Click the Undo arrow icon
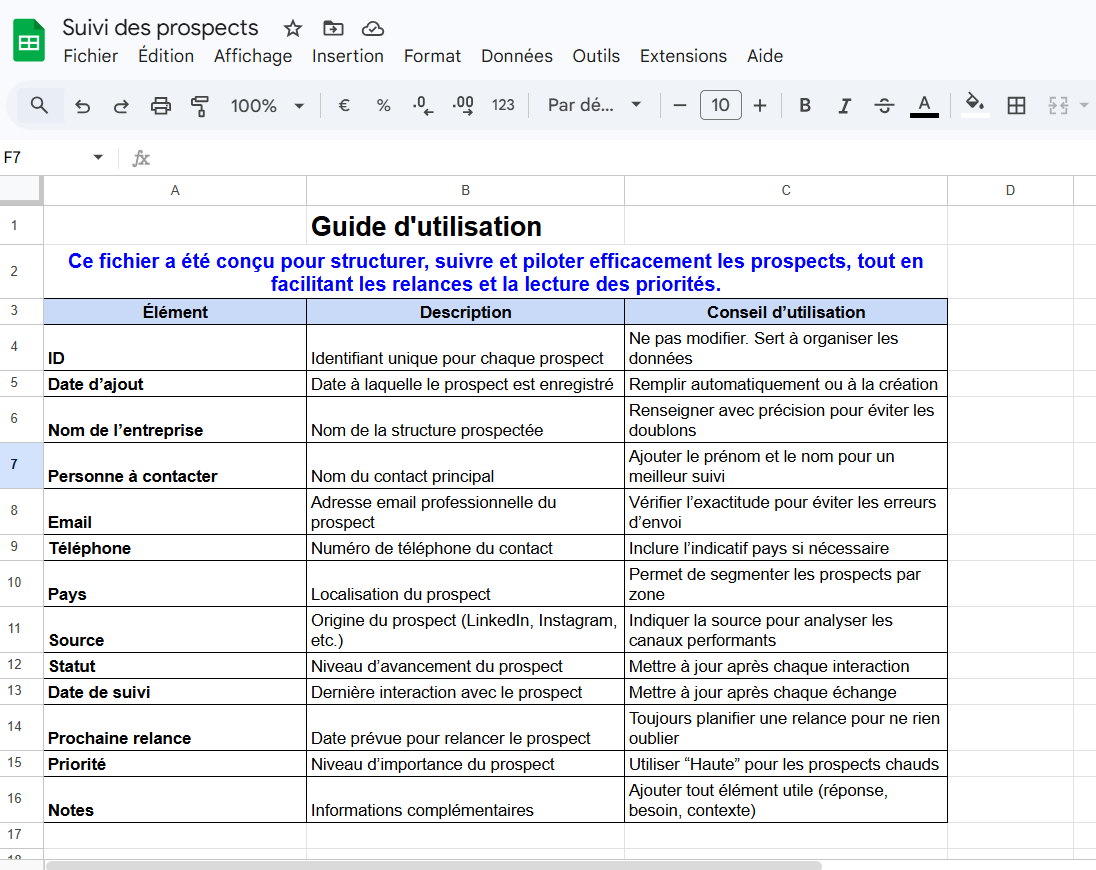 (83, 106)
